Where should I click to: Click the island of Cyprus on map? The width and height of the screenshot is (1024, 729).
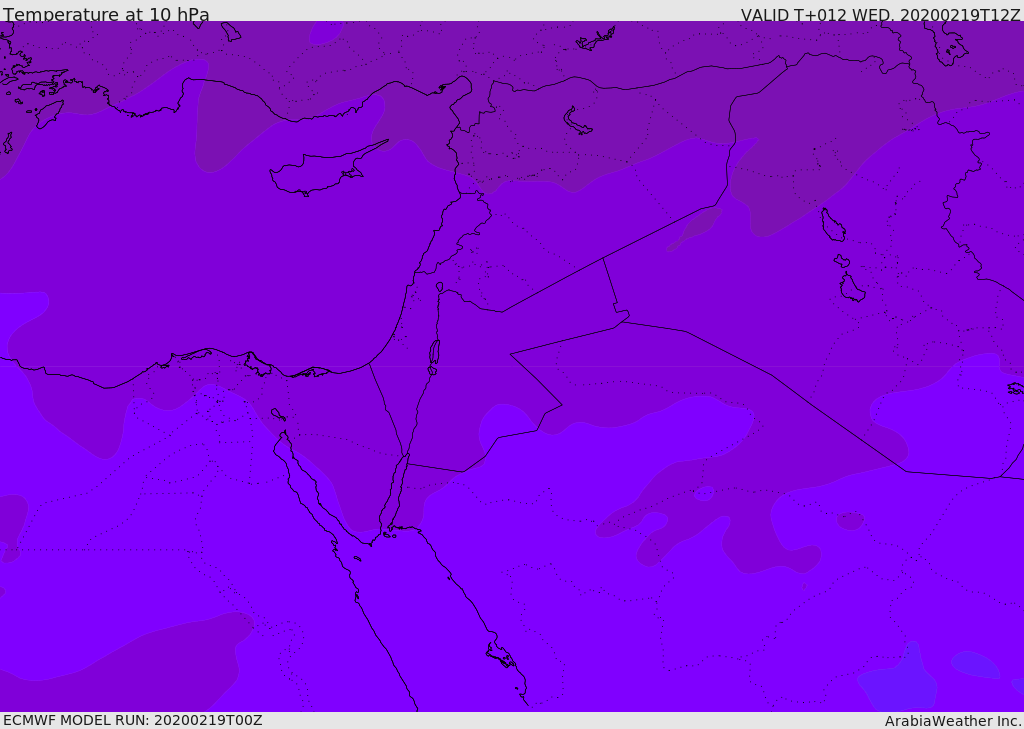pyautogui.click(x=327, y=169)
